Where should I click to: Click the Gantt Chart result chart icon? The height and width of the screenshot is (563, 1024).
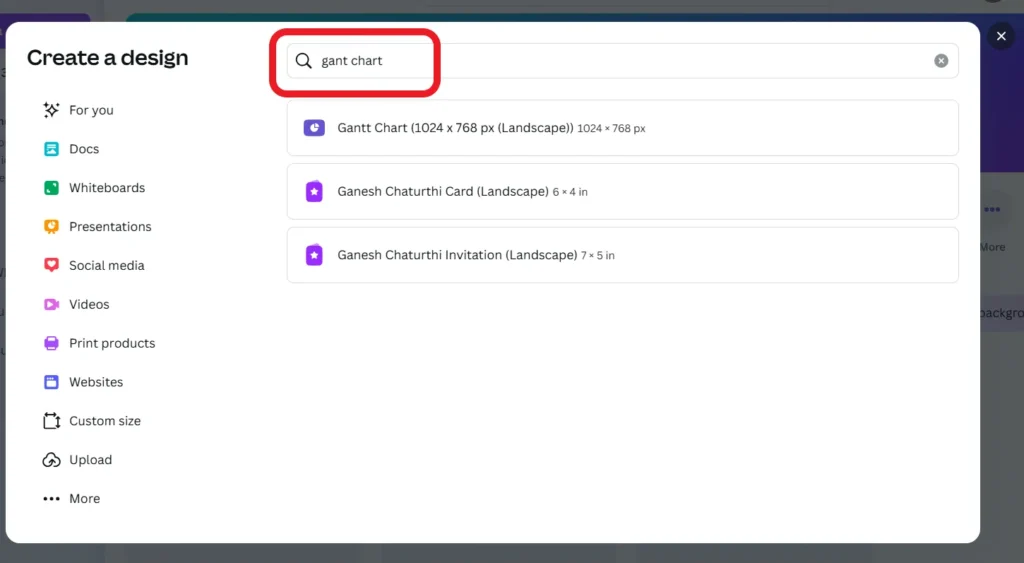tap(314, 127)
